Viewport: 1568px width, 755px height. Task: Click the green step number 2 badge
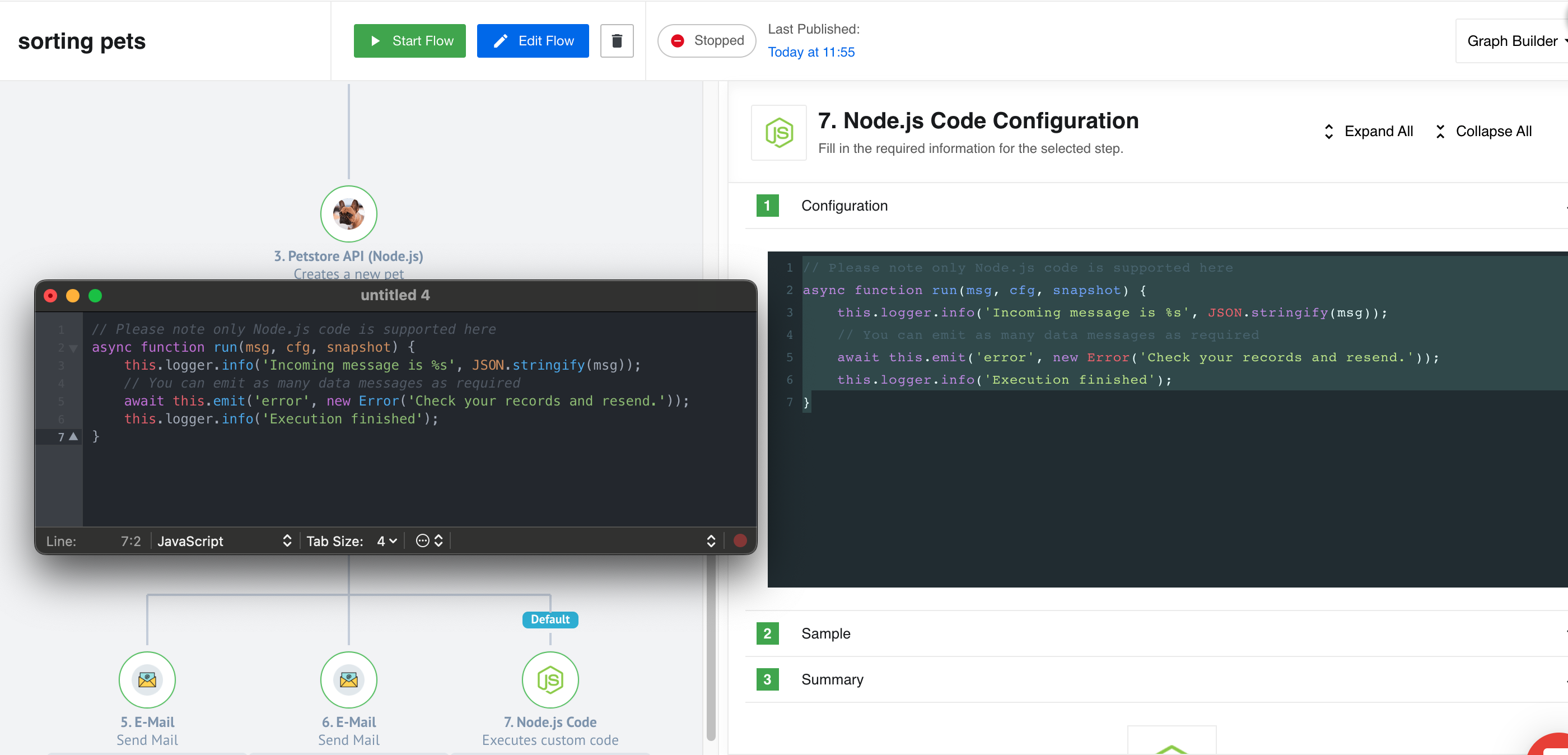768,633
